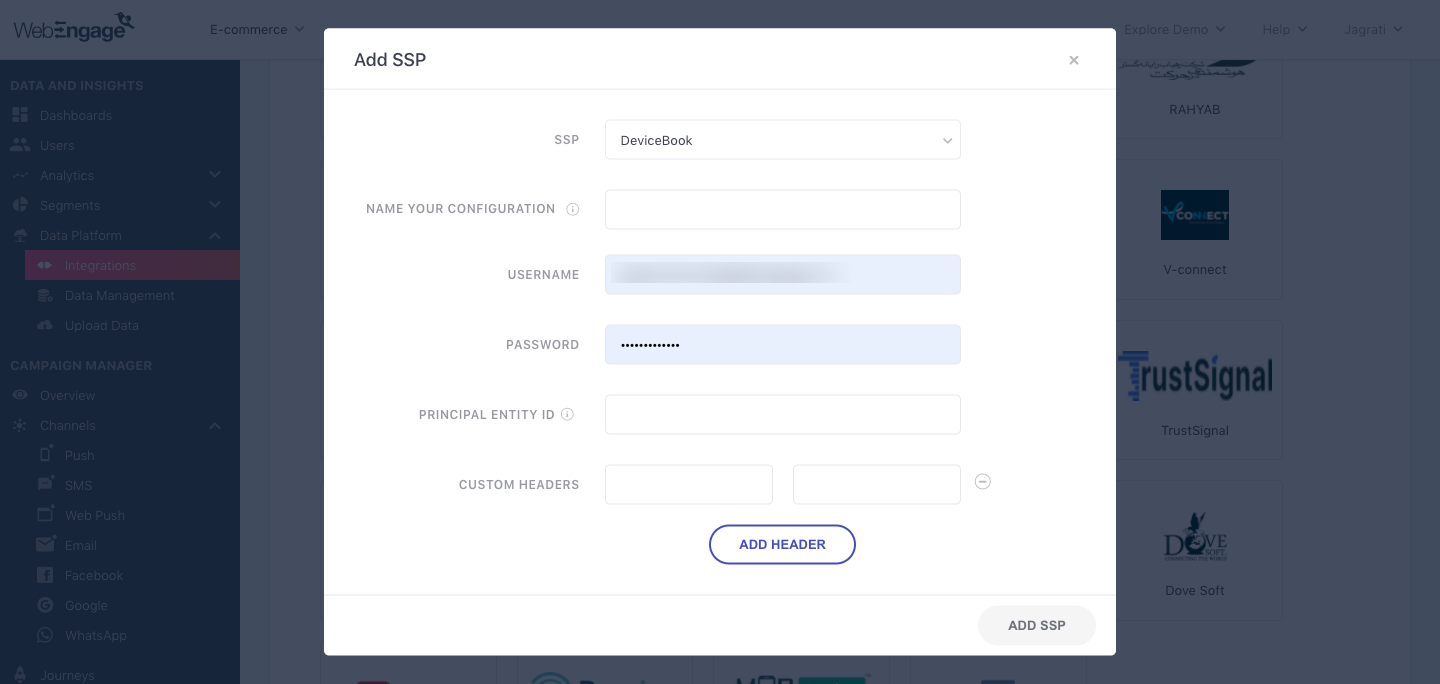The height and width of the screenshot is (684, 1440).
Task: Click the Upload Data cloud icon
Action: pyautogui.click(x=45, y=325)
